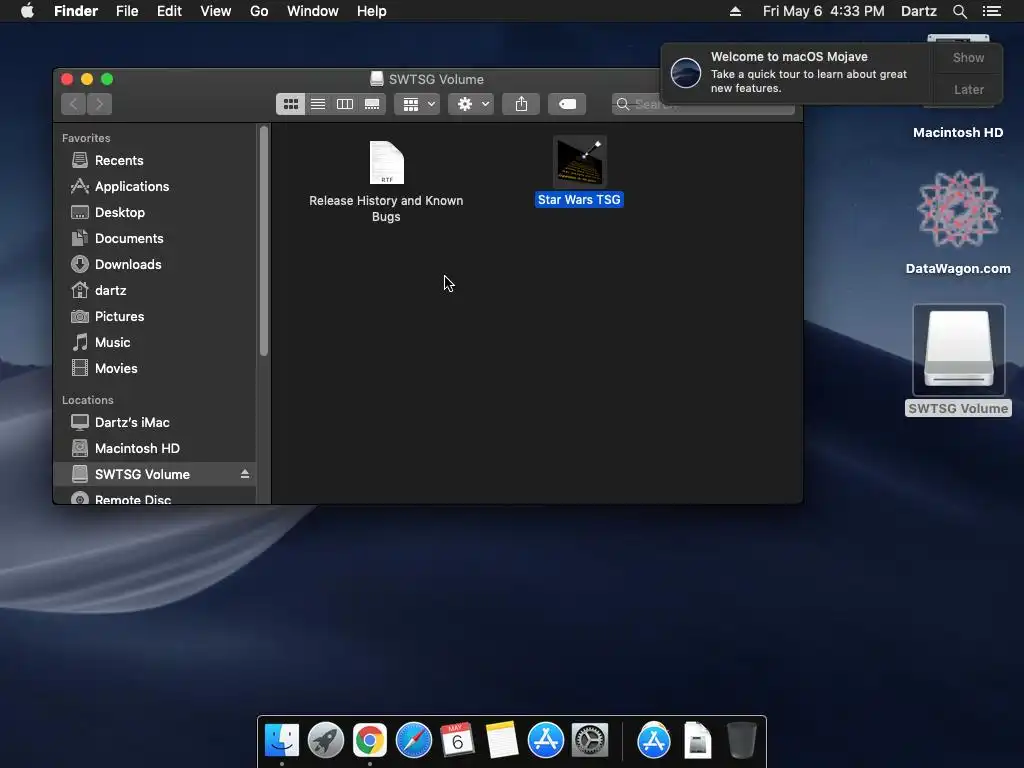
Task: Open Spotlight search magnifier icon
Action: (x=959, y=11)
